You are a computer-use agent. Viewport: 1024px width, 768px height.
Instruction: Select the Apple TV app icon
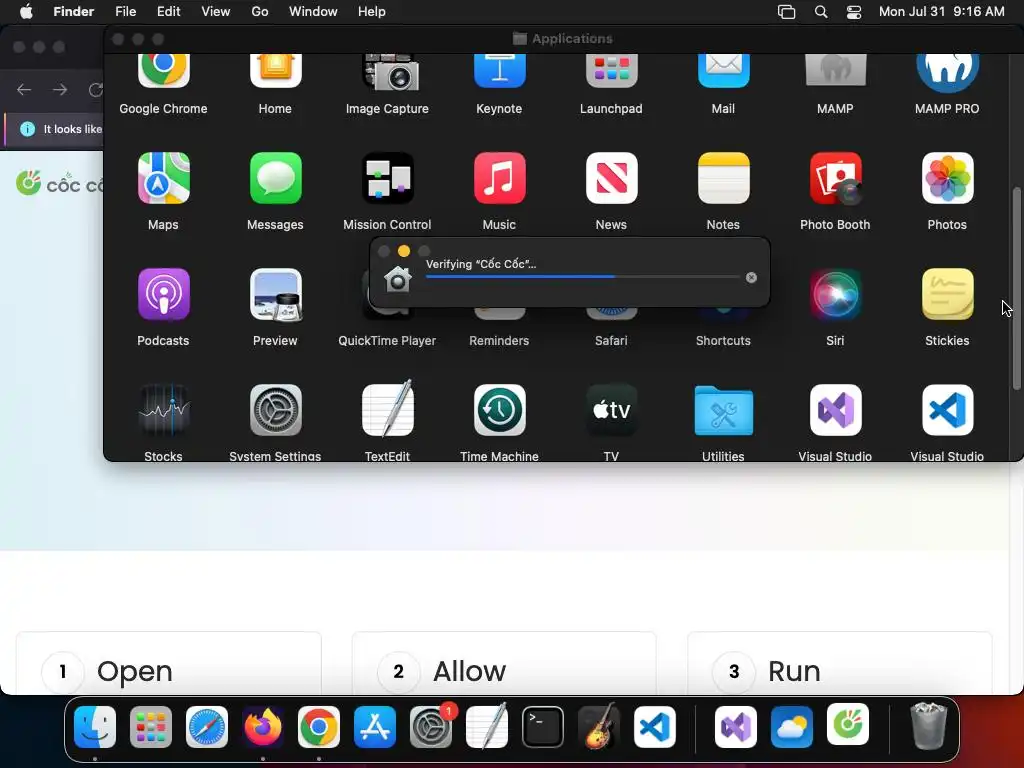[611, 410]
